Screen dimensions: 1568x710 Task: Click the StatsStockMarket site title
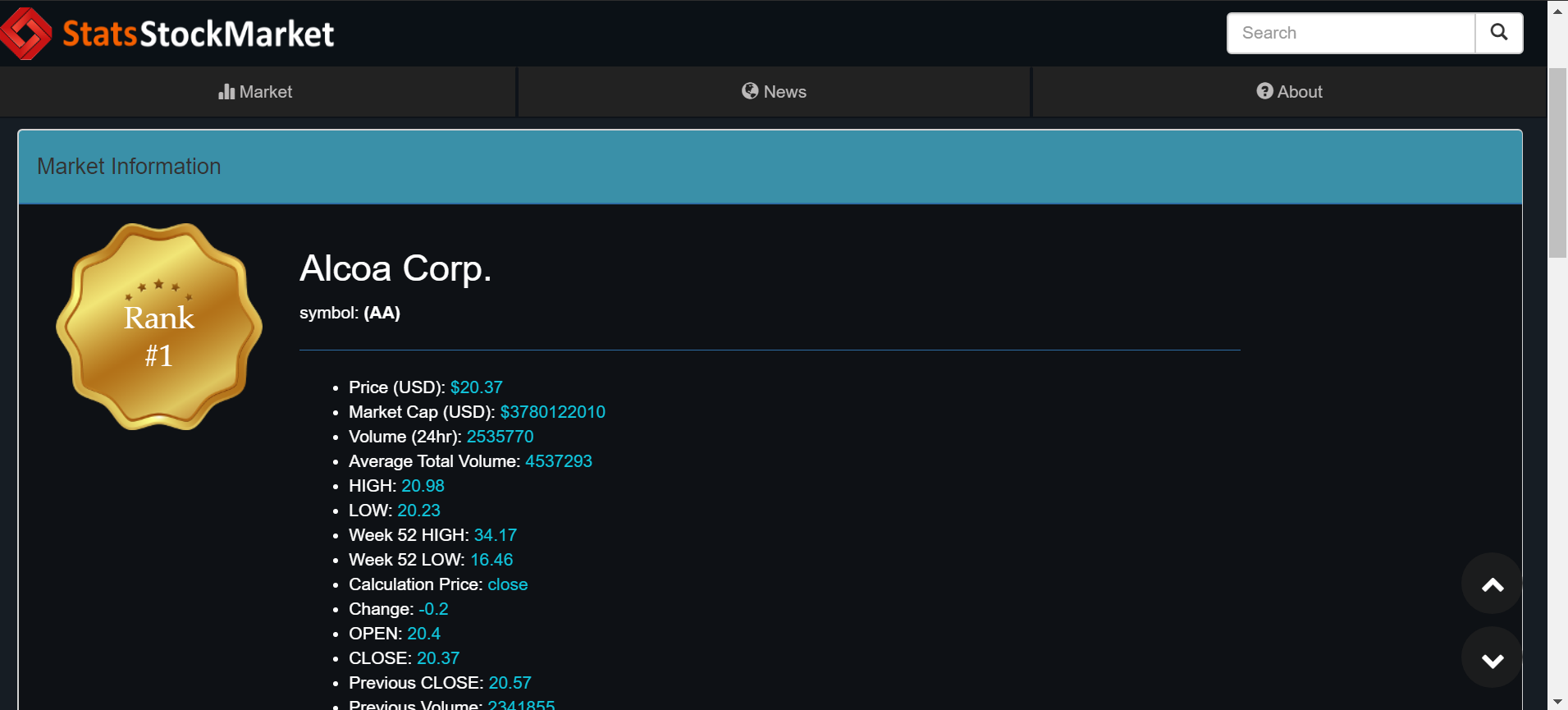tap(199, 34)
